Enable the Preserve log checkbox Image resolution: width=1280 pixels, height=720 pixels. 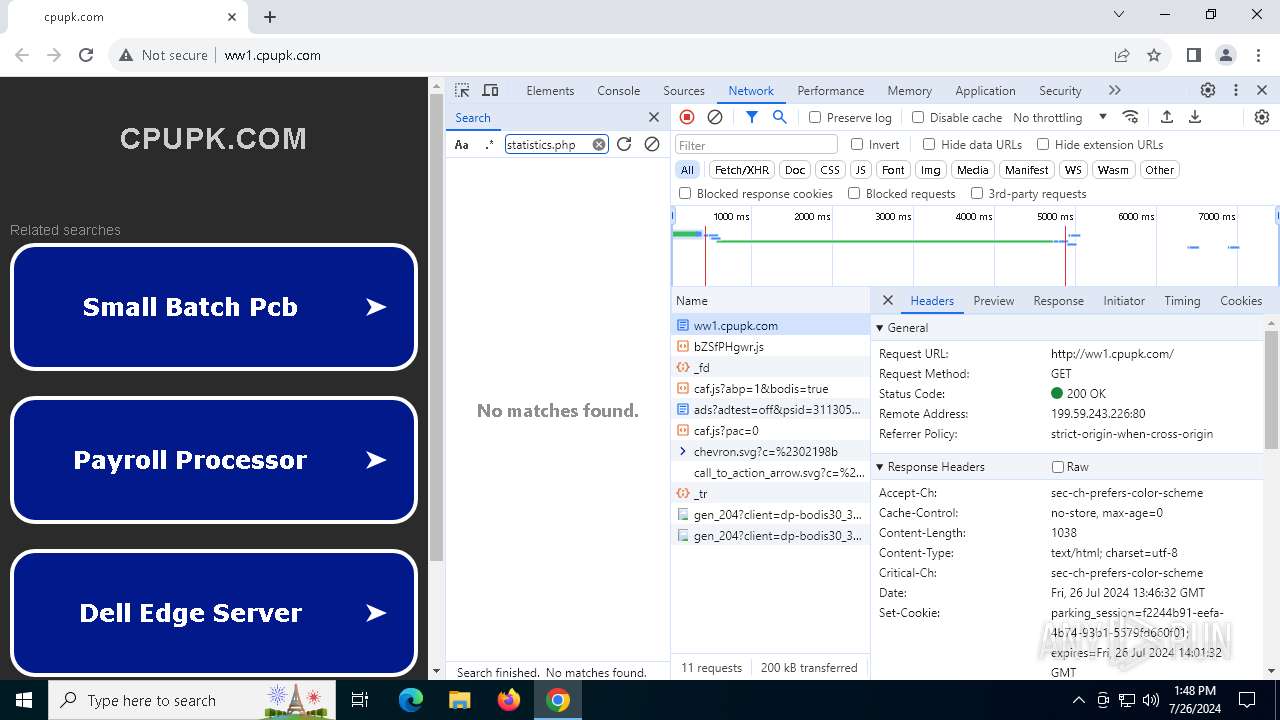tap(815, 117)
